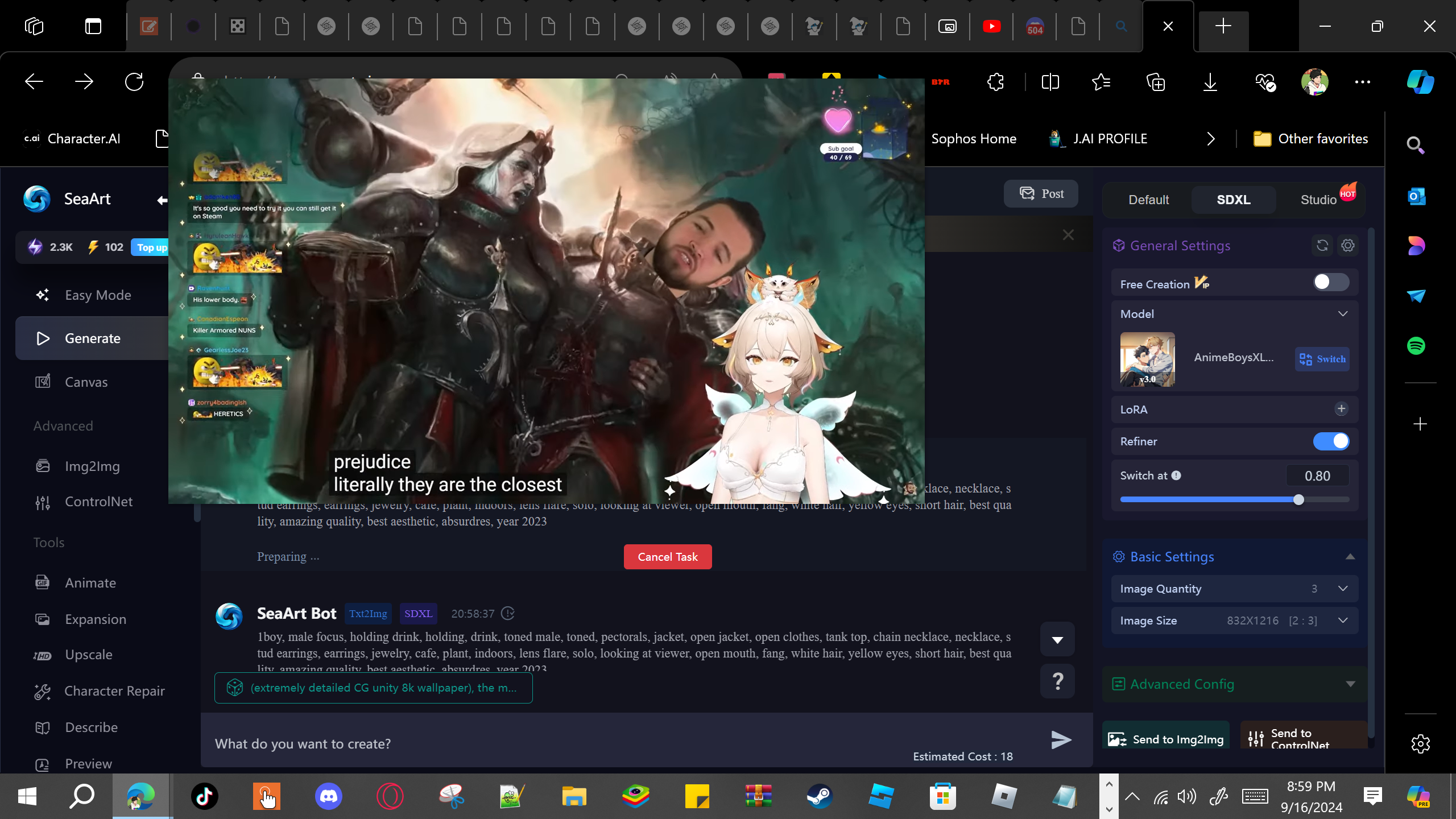Enable the Free Creation toggle
This screenshot has width=1456, height=819.
click(x=1331, y=282)
